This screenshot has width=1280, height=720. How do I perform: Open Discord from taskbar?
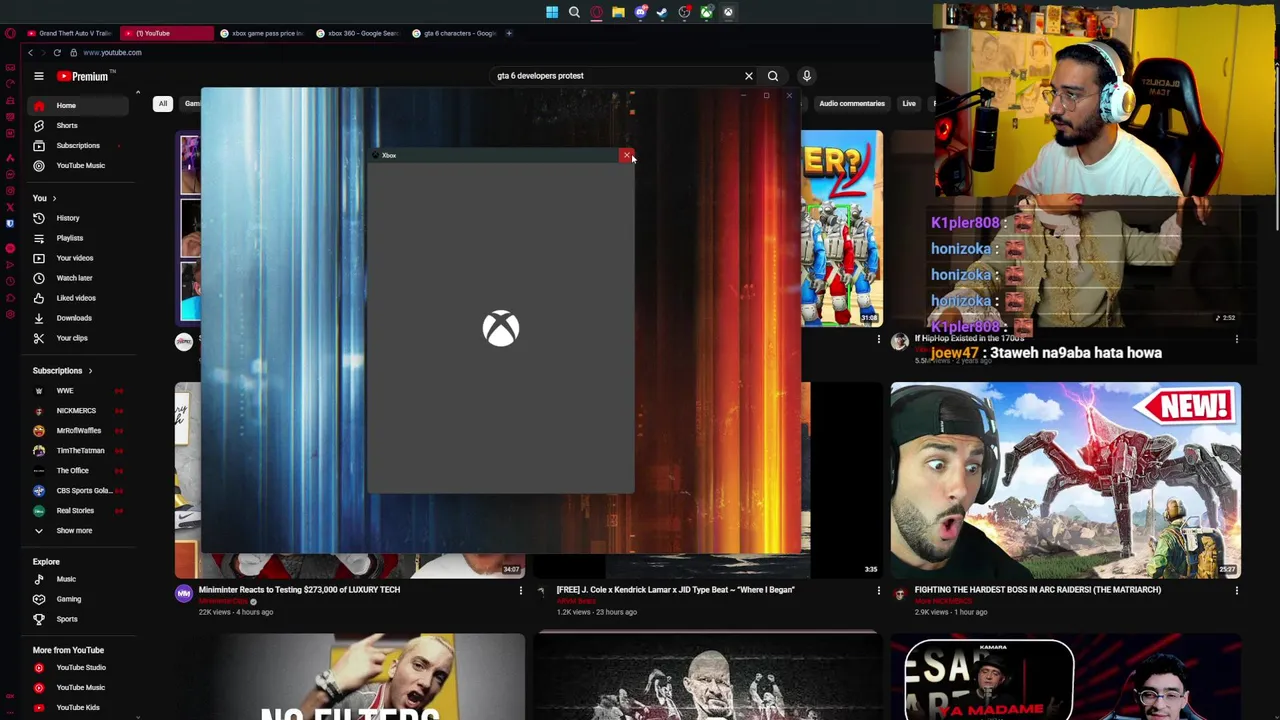coord(640,12)
